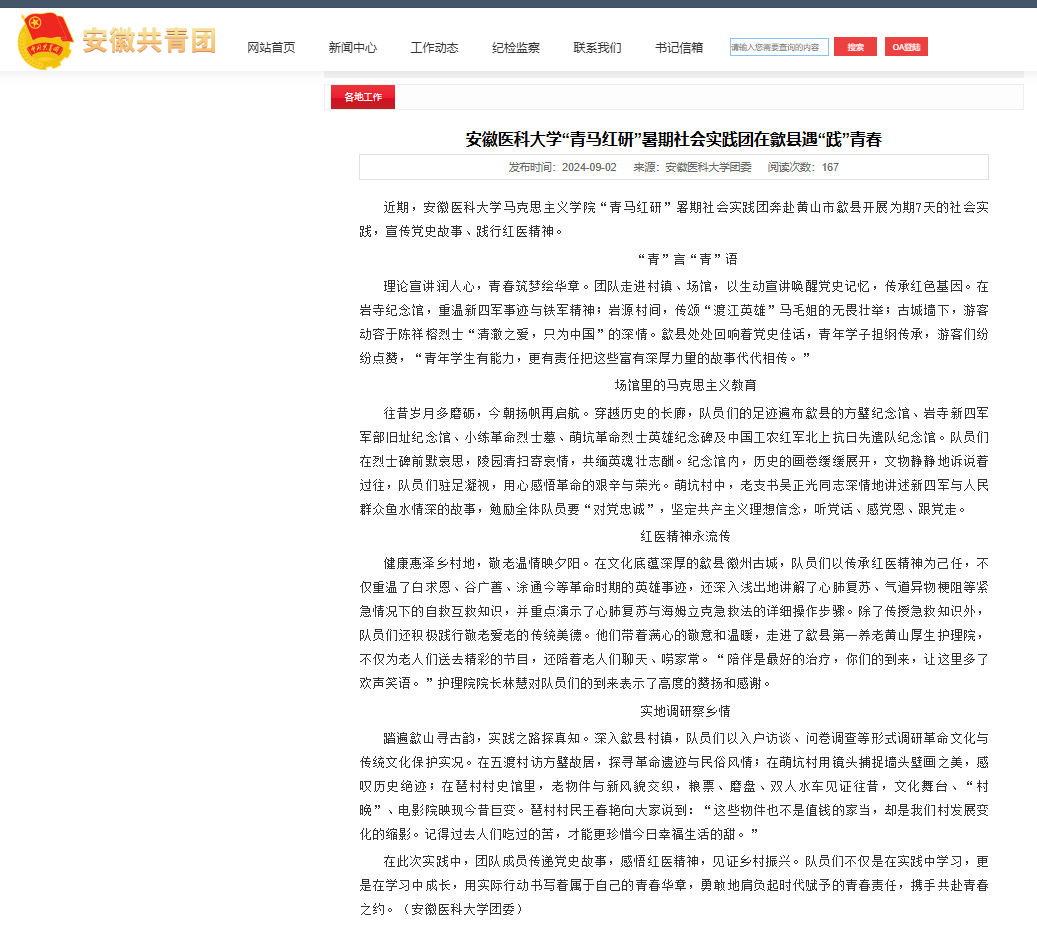Click the Communist Youth League emblem logo
This screenshot has height=932, width=1037.
(45, 41)
